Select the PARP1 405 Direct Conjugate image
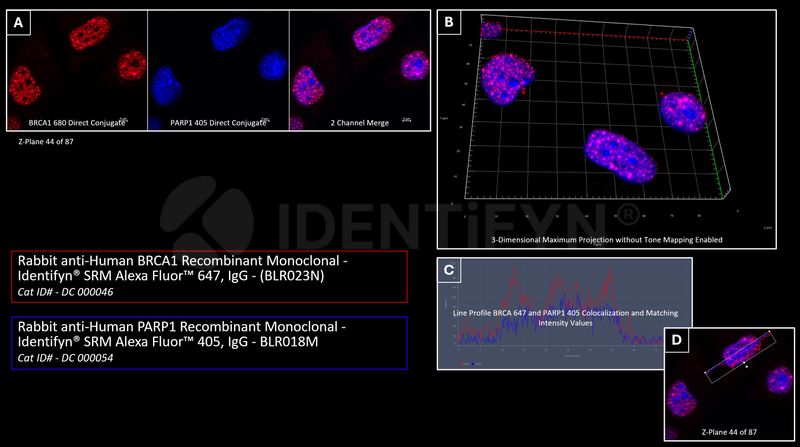The image size is (800, 447). pyautogui.click(x=218, y=70)
